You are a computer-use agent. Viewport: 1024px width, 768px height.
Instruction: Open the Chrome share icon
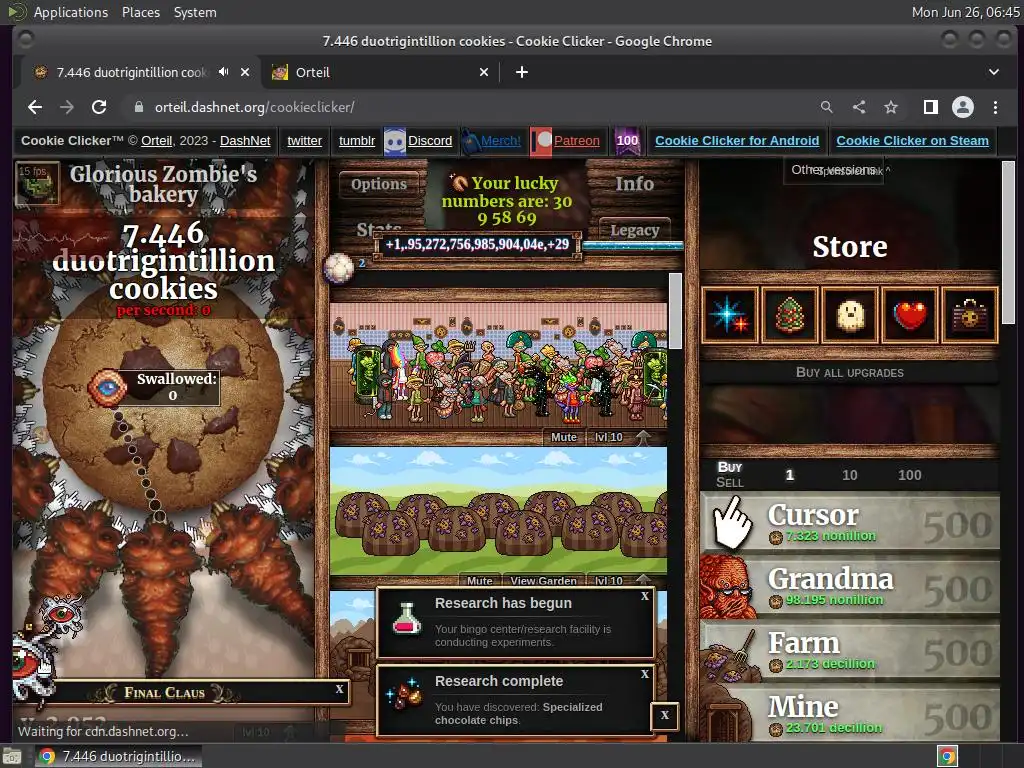[x=859, y=107]
